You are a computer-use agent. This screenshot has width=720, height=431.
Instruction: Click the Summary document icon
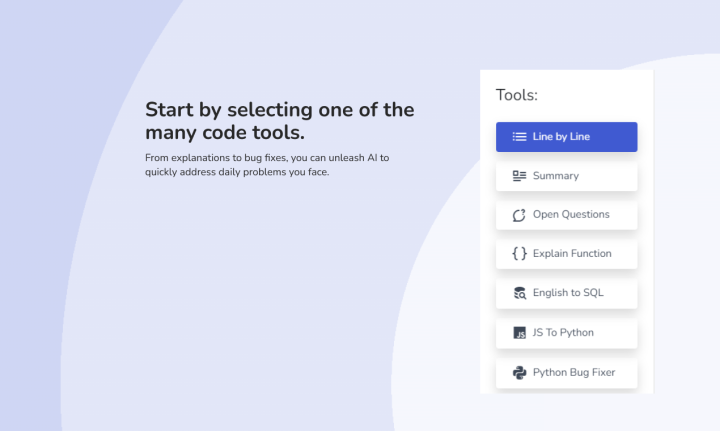point(519,176)
